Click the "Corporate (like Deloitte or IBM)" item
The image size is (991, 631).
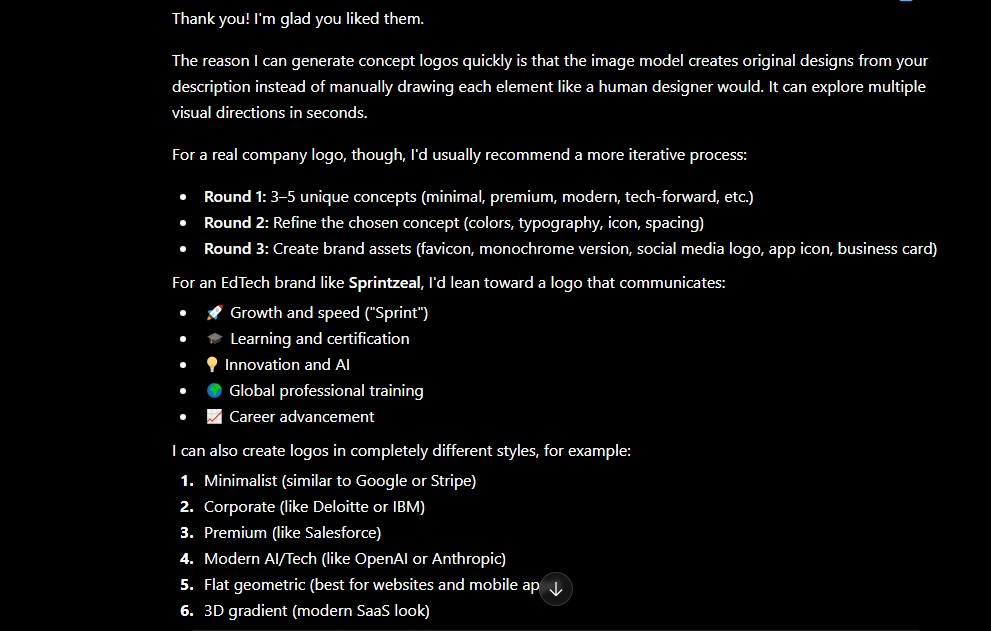click(314, 506)
